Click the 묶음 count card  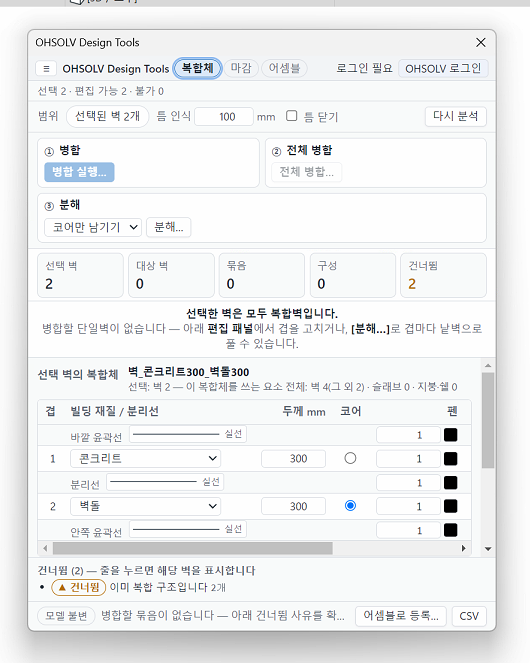(262, 275)
